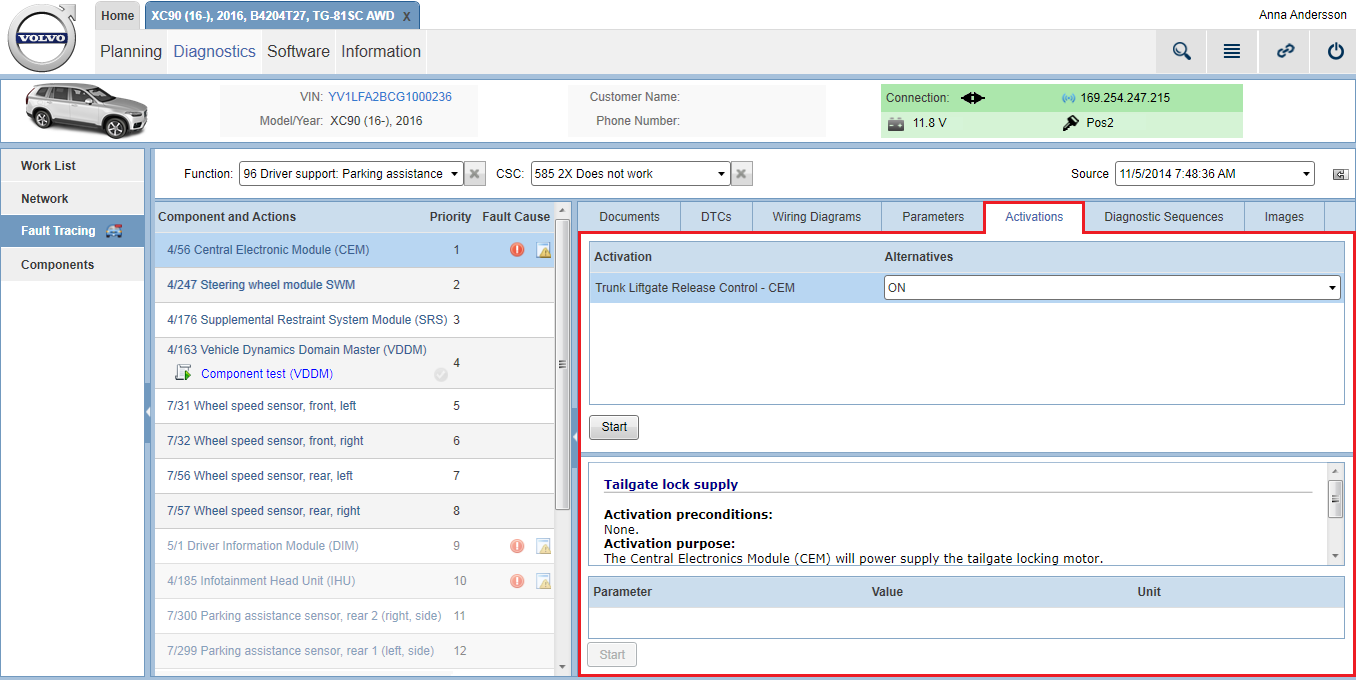1356x680 pixels.
Task: Open the Function dropdown
Action: point(351,174)
